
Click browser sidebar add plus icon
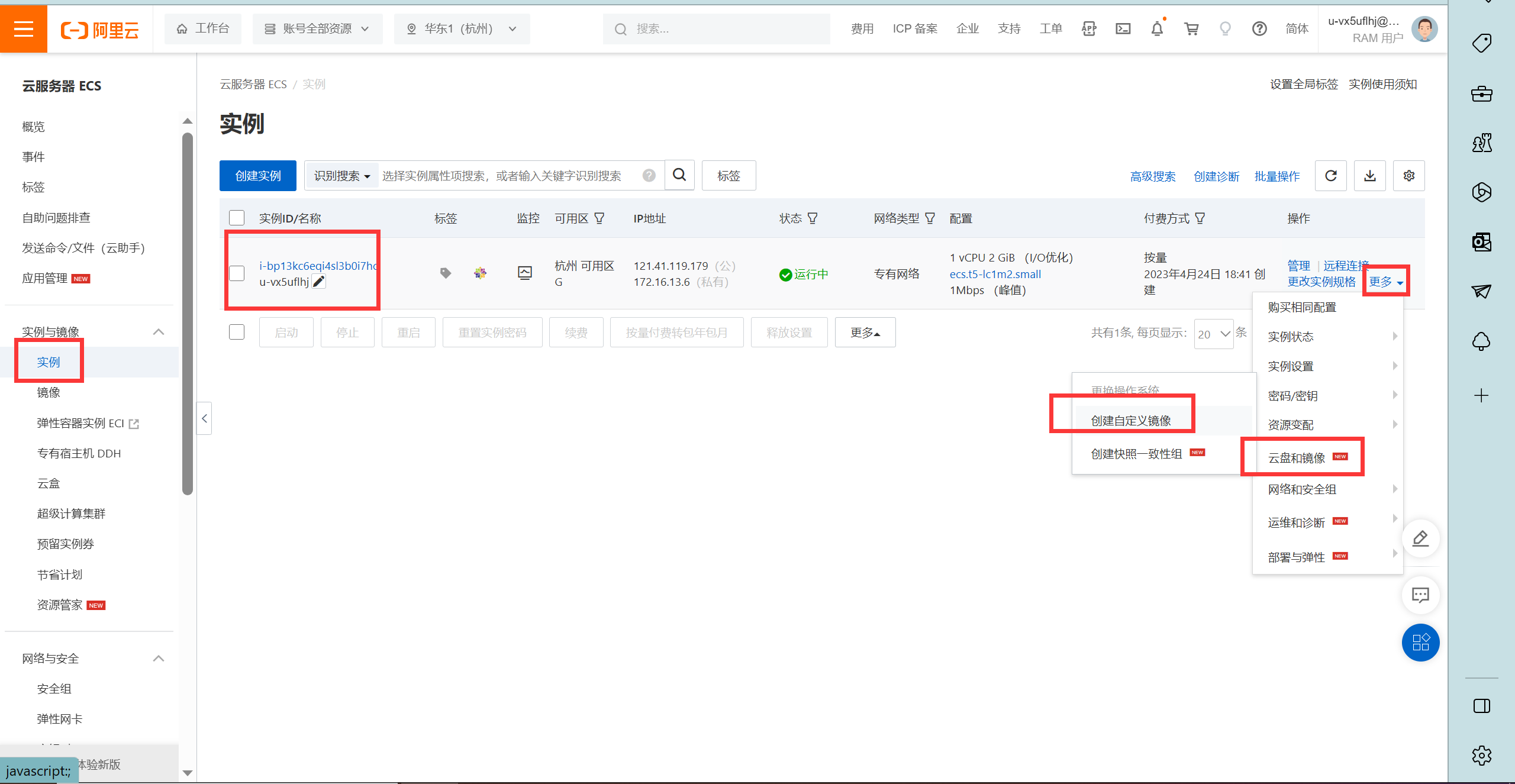click(1481, 395)
